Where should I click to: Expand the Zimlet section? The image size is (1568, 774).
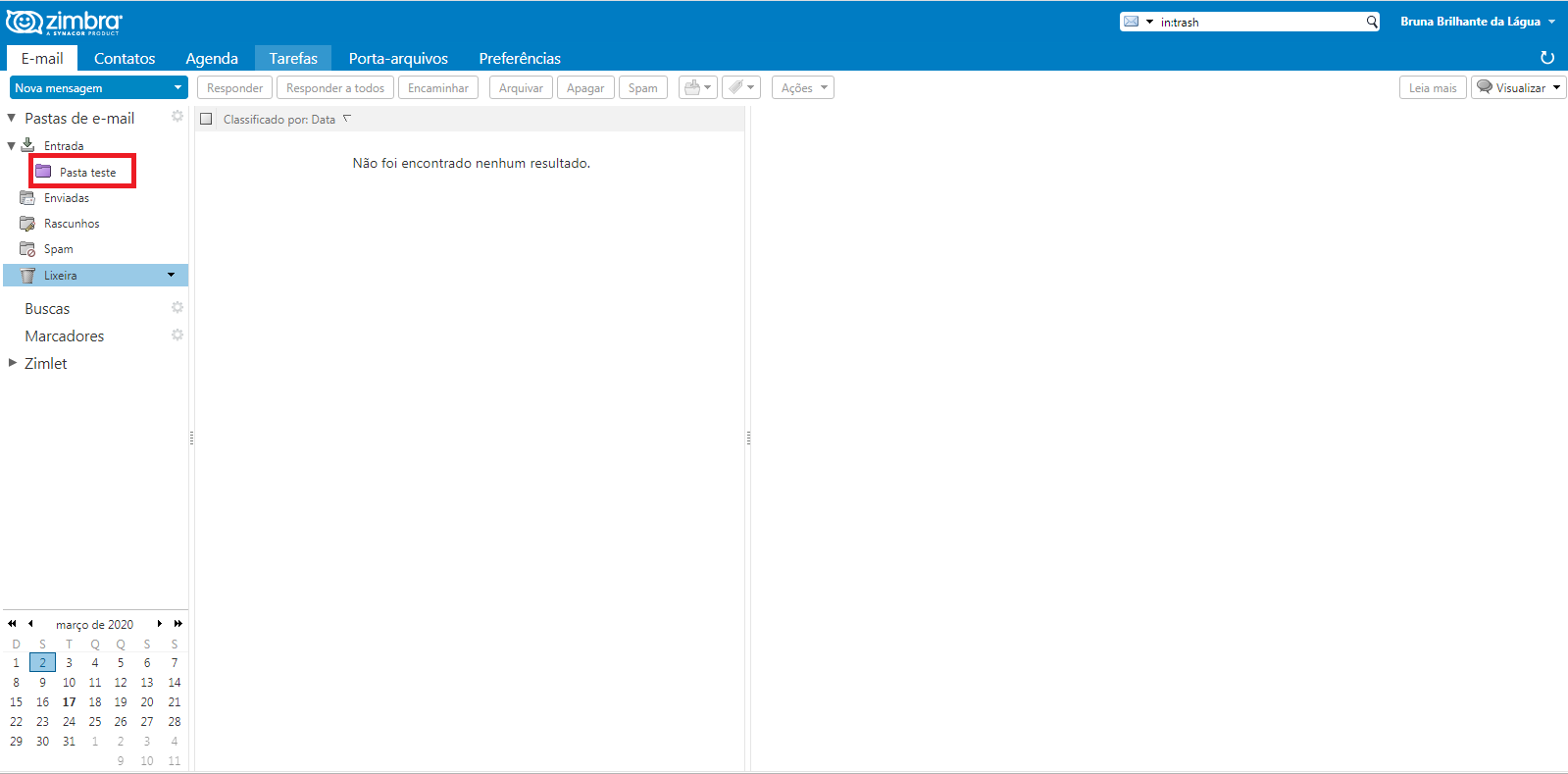(13, 363)
